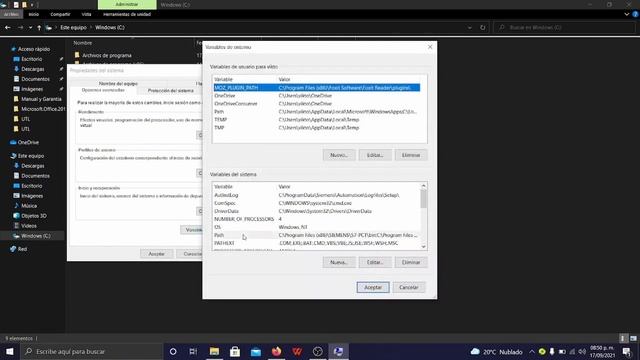
Task: Open Task View on the taskbar
Action: 193,351
